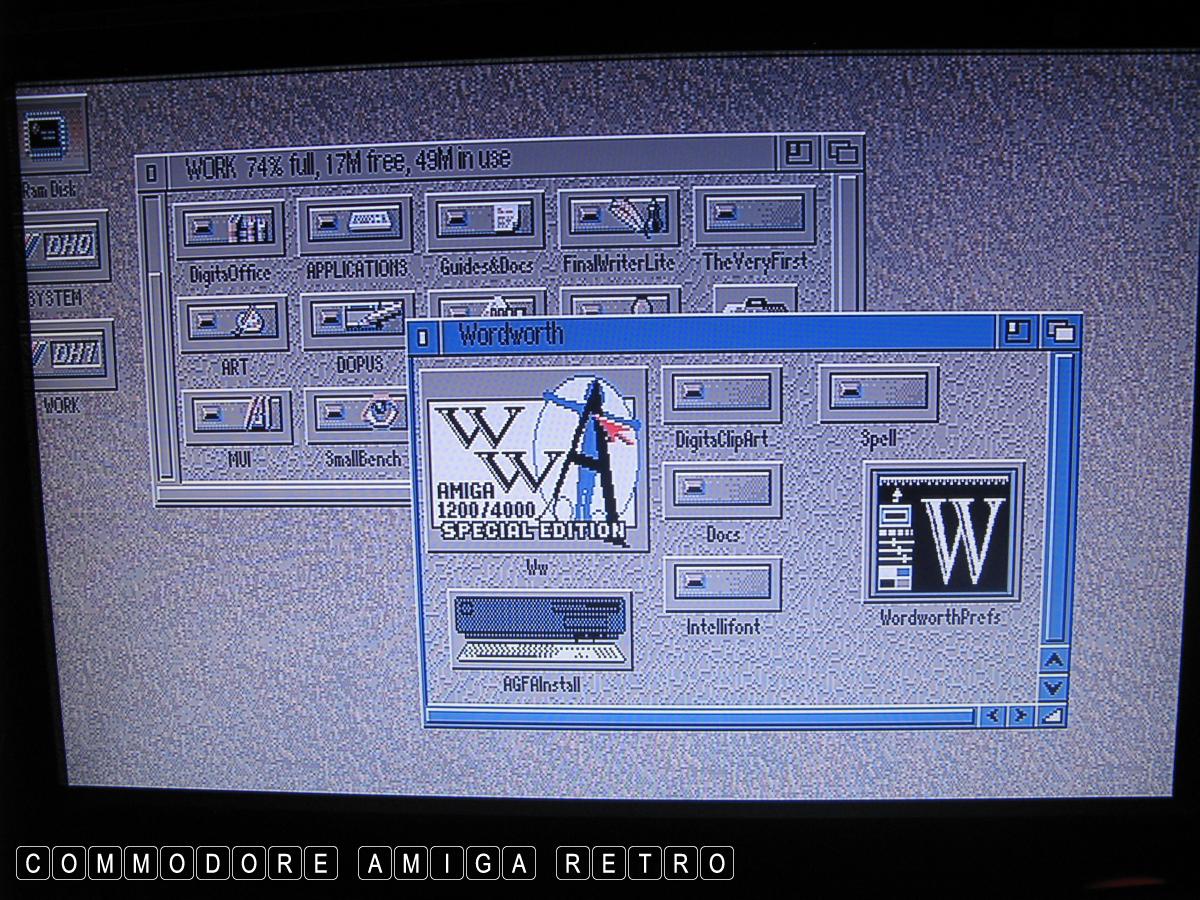This screenshot has height=900, width=1200.
Task: Open the MUI drawer
Action: pyautogui.click(x=238, y=416)
